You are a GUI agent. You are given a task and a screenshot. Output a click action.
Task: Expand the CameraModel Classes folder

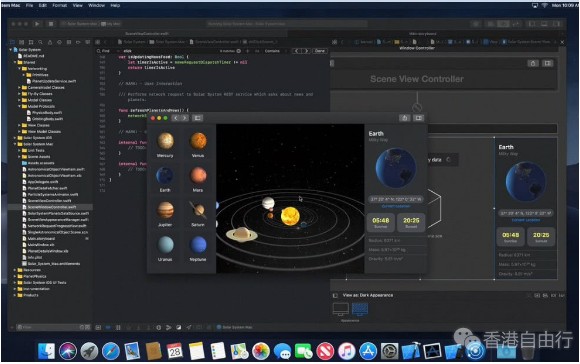19,88
